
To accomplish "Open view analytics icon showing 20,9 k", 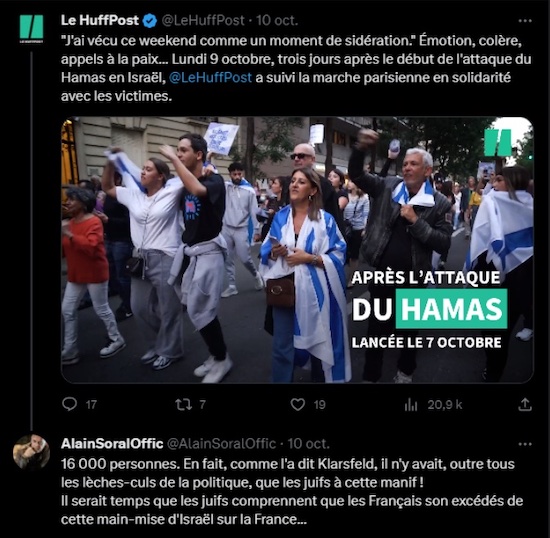I will [x=411, y=405].
